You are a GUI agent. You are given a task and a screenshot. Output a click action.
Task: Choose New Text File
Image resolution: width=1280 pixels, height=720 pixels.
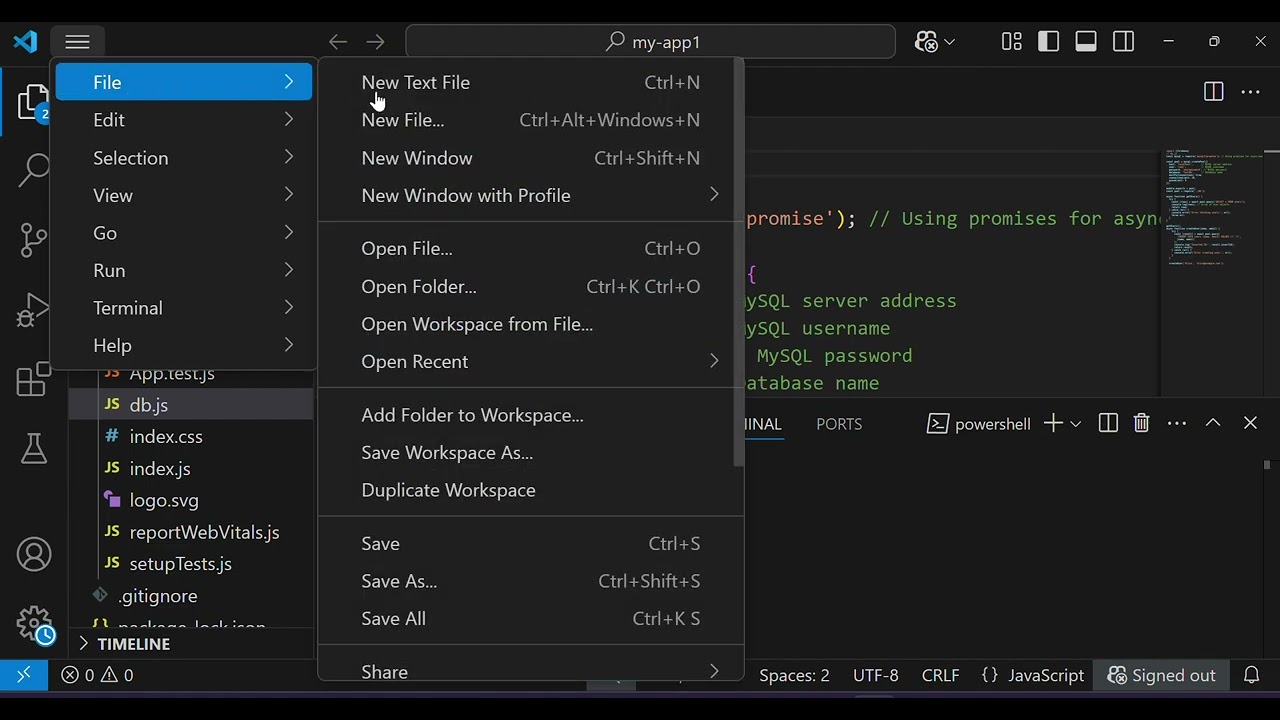click(530, 82)
